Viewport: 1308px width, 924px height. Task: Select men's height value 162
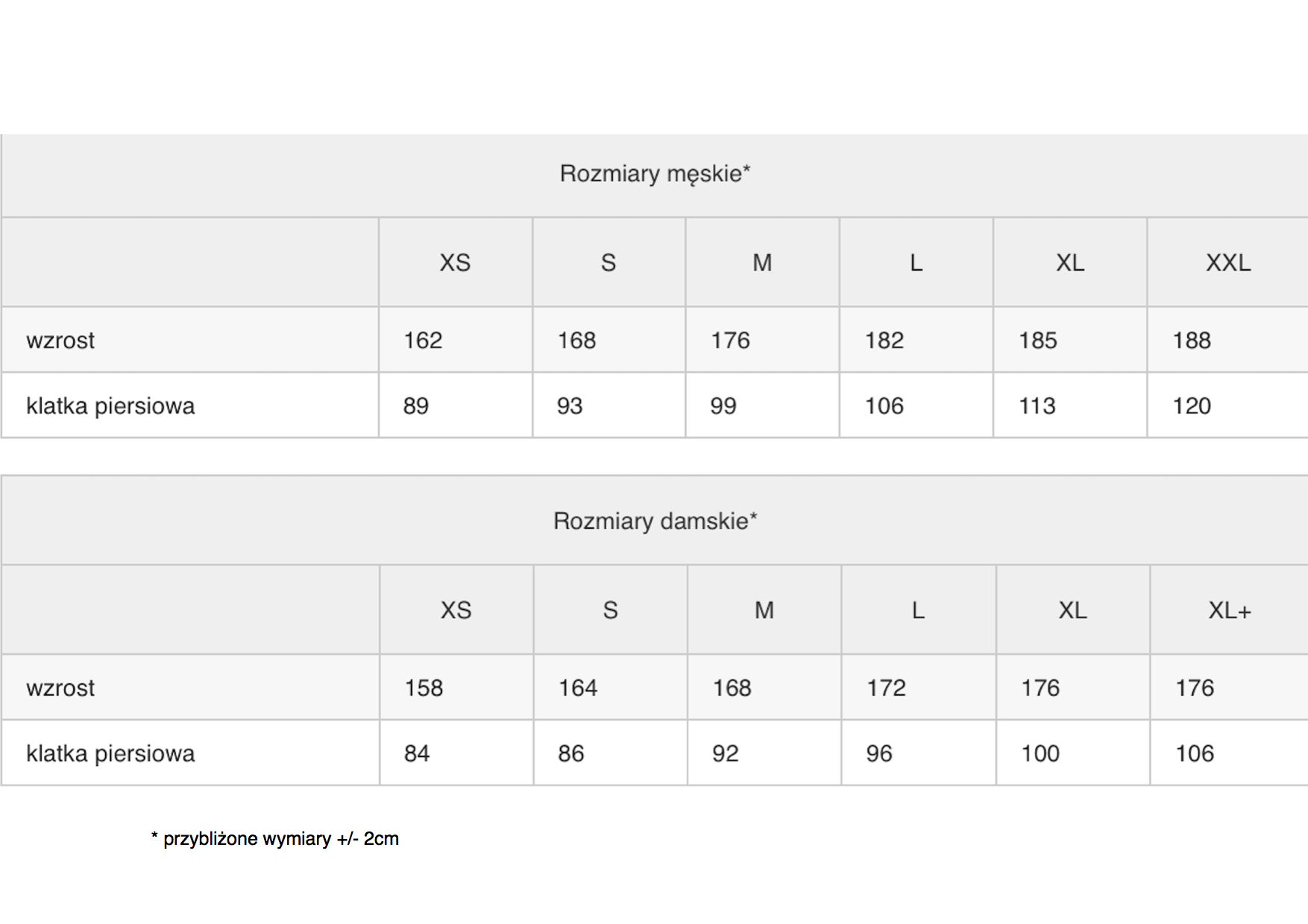(423, 340)
